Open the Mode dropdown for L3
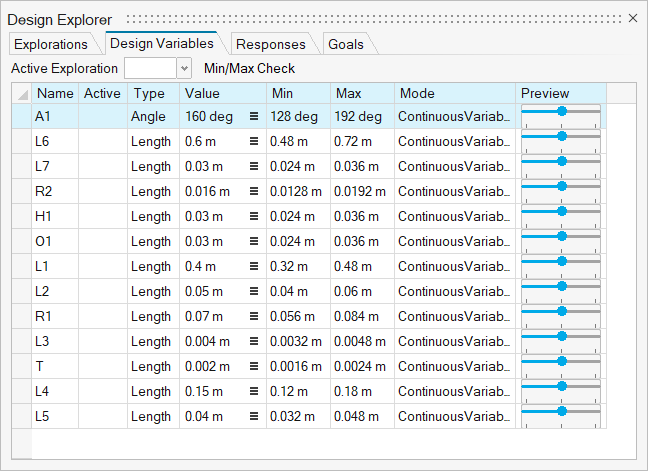 coord(455,342)
